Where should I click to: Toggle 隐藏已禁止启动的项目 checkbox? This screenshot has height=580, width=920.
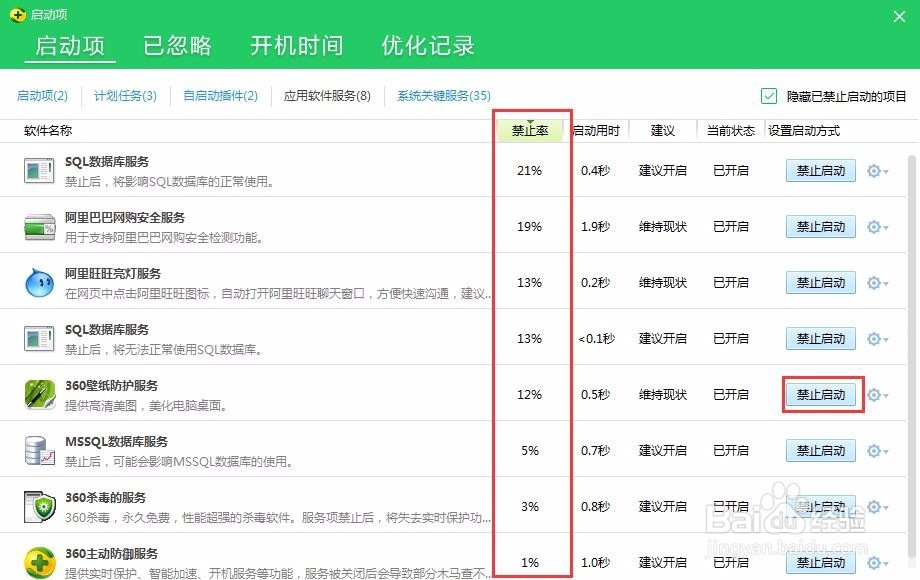click(769, 96)
